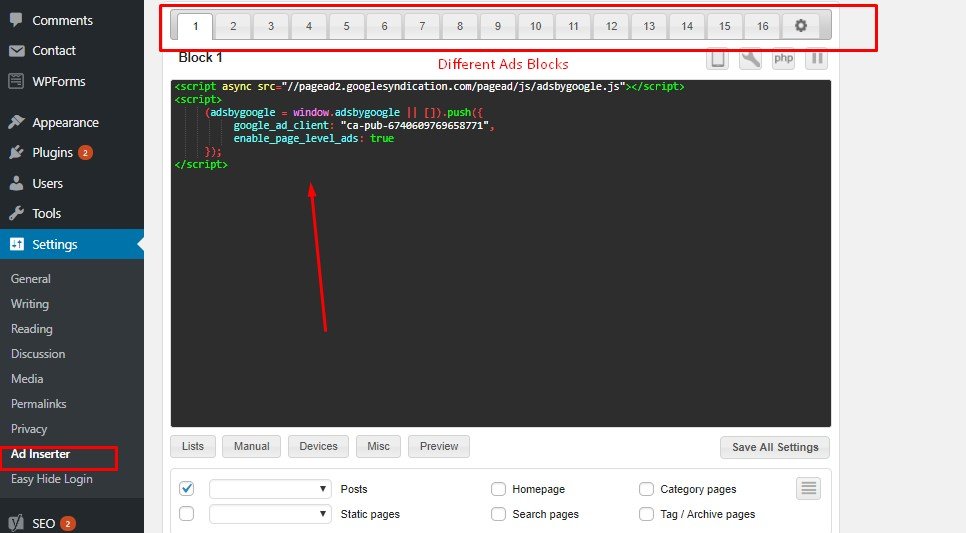Switch to ad block tab 8
The height and width of the screenshot is (533, 966).
(x=460, y=26)
